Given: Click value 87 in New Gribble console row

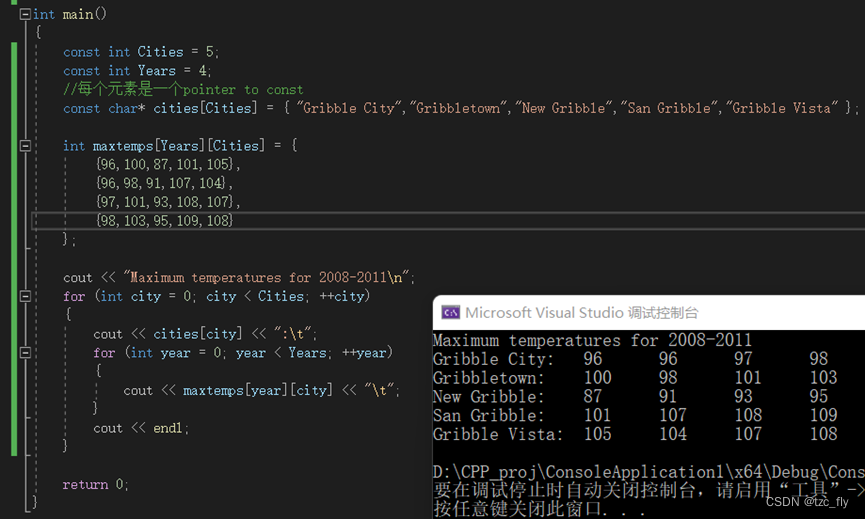Looking at the screenshot, I should (x=592, y=396).
